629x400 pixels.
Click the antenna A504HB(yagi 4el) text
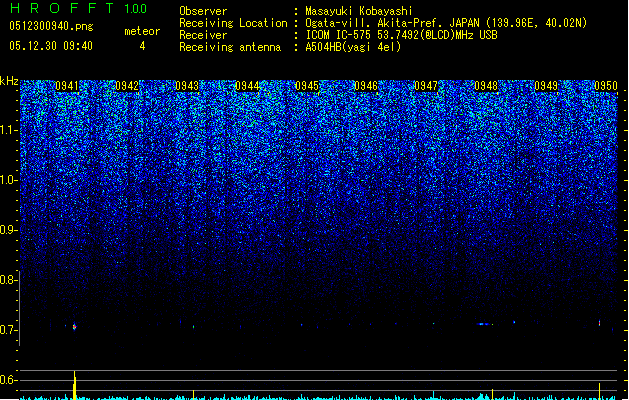(353, 47)
